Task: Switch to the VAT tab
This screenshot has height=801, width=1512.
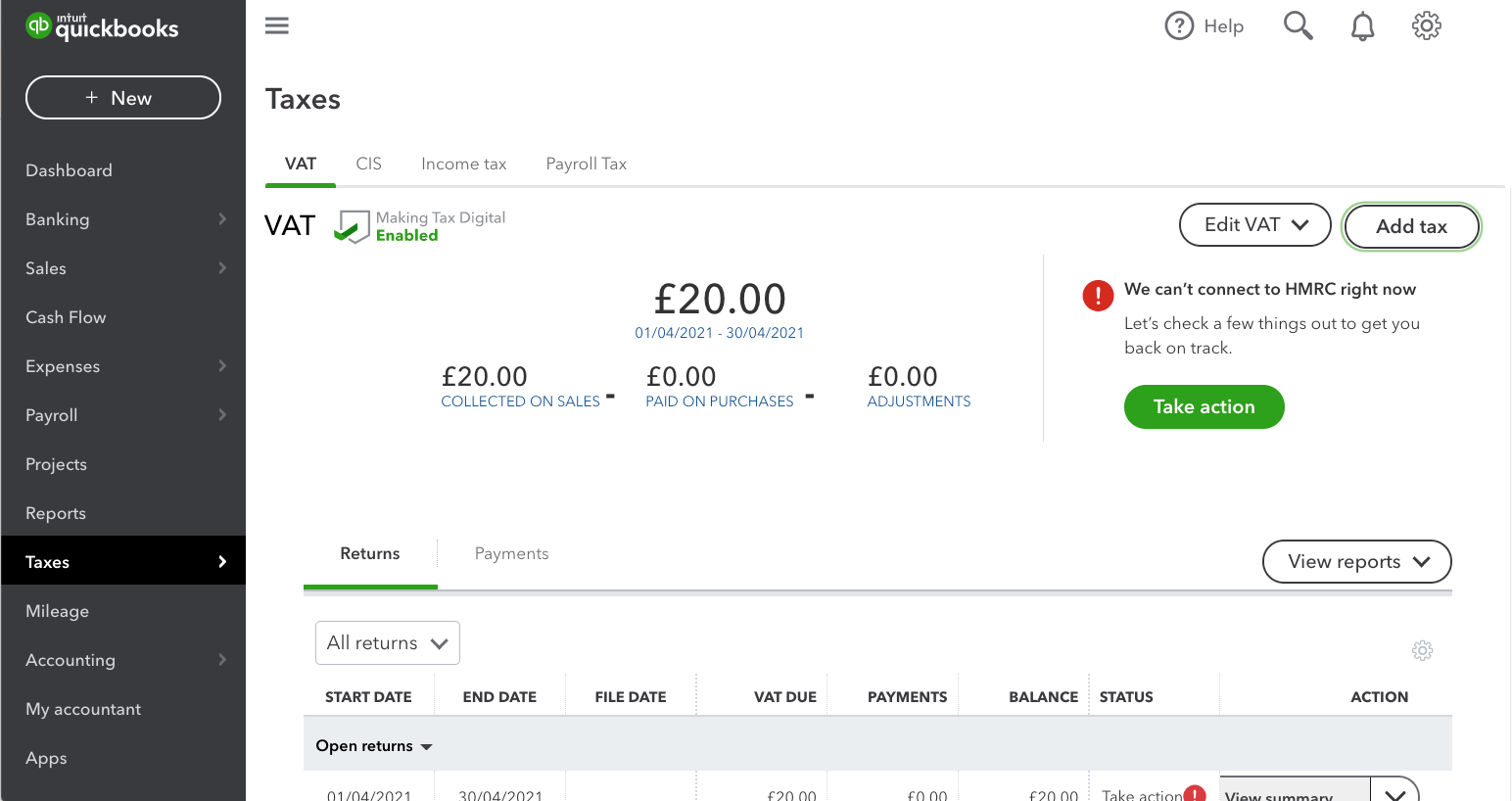Action: (300, 165)
